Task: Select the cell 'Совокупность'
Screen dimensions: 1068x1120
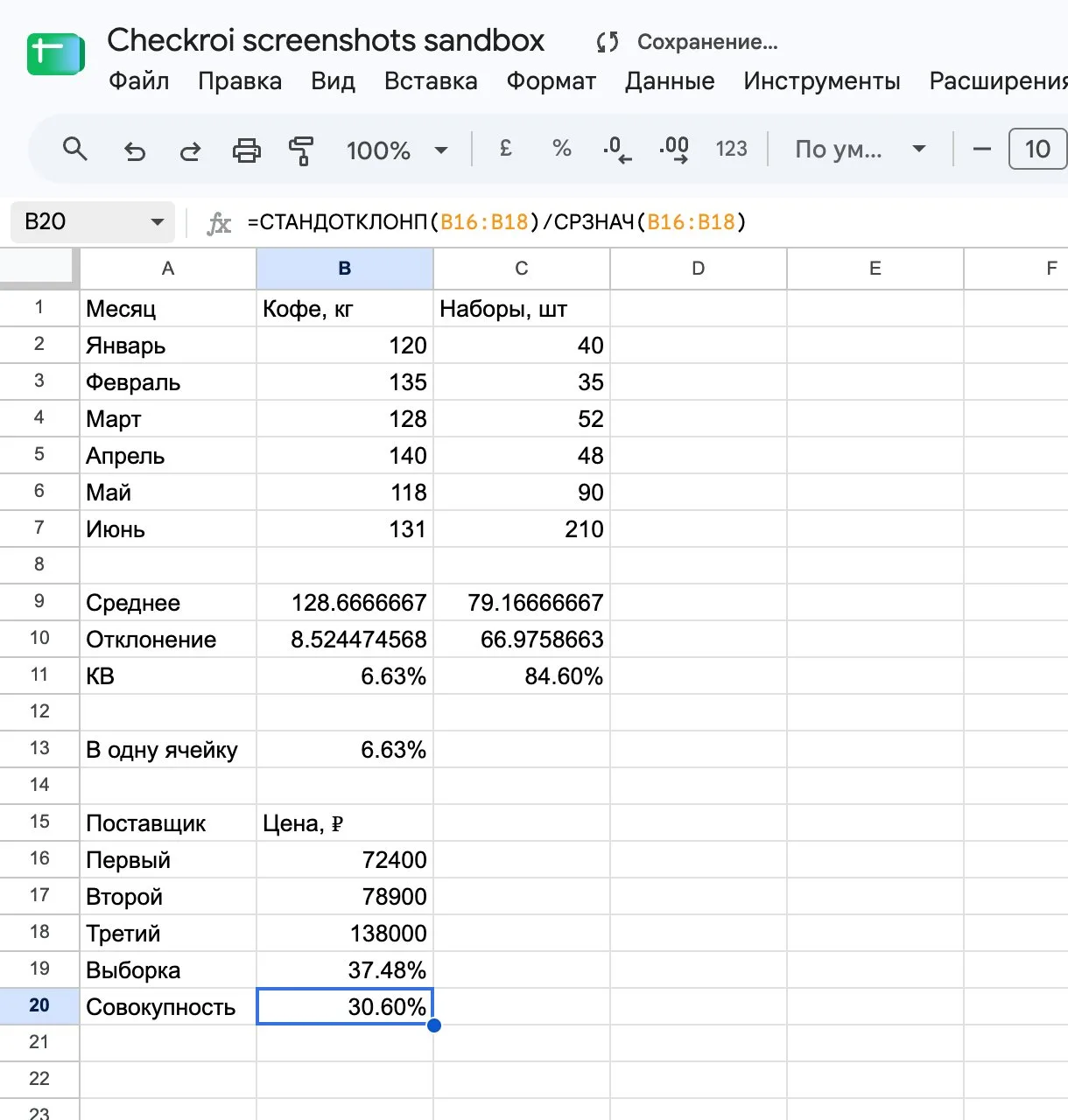Action: coord(168,1006)
